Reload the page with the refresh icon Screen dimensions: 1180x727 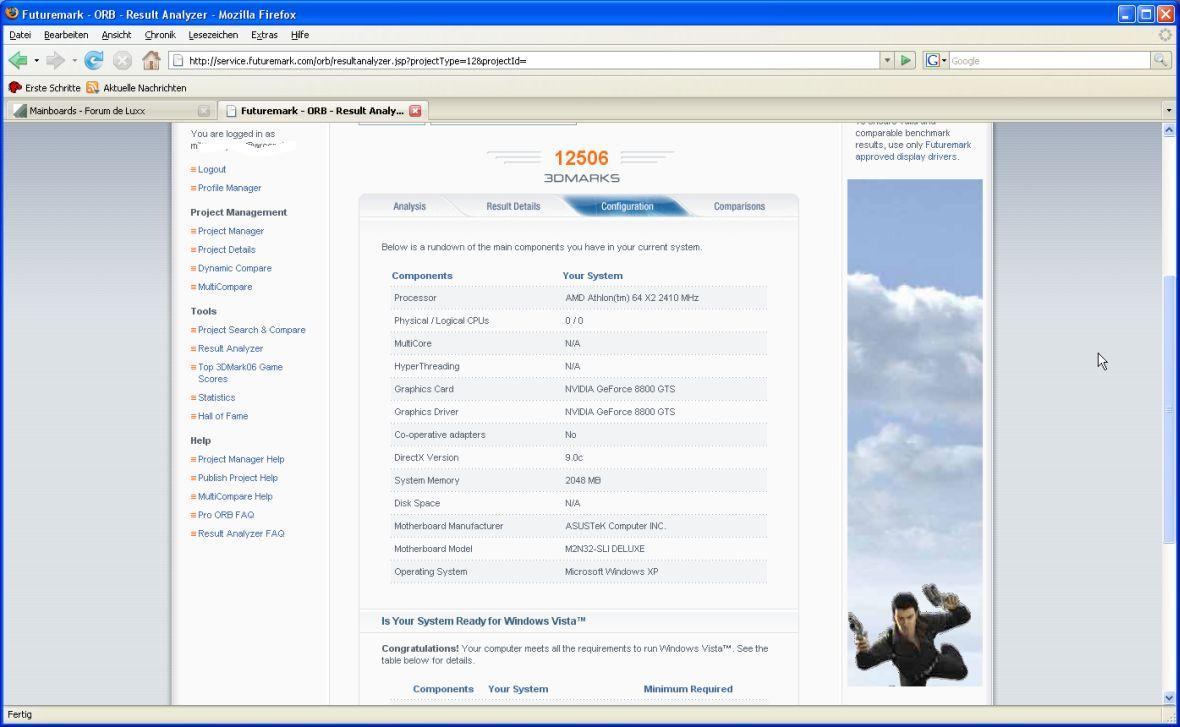tap(94, 60)
